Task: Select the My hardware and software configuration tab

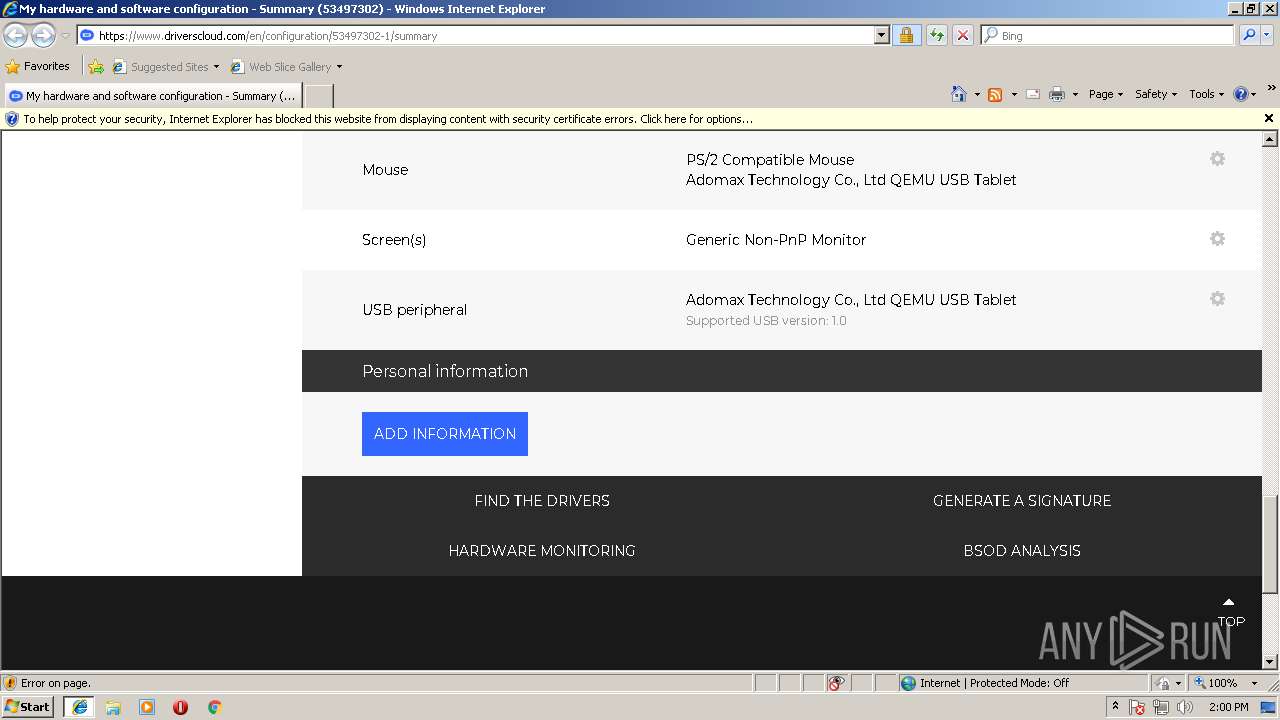Action: click(151, 96)
